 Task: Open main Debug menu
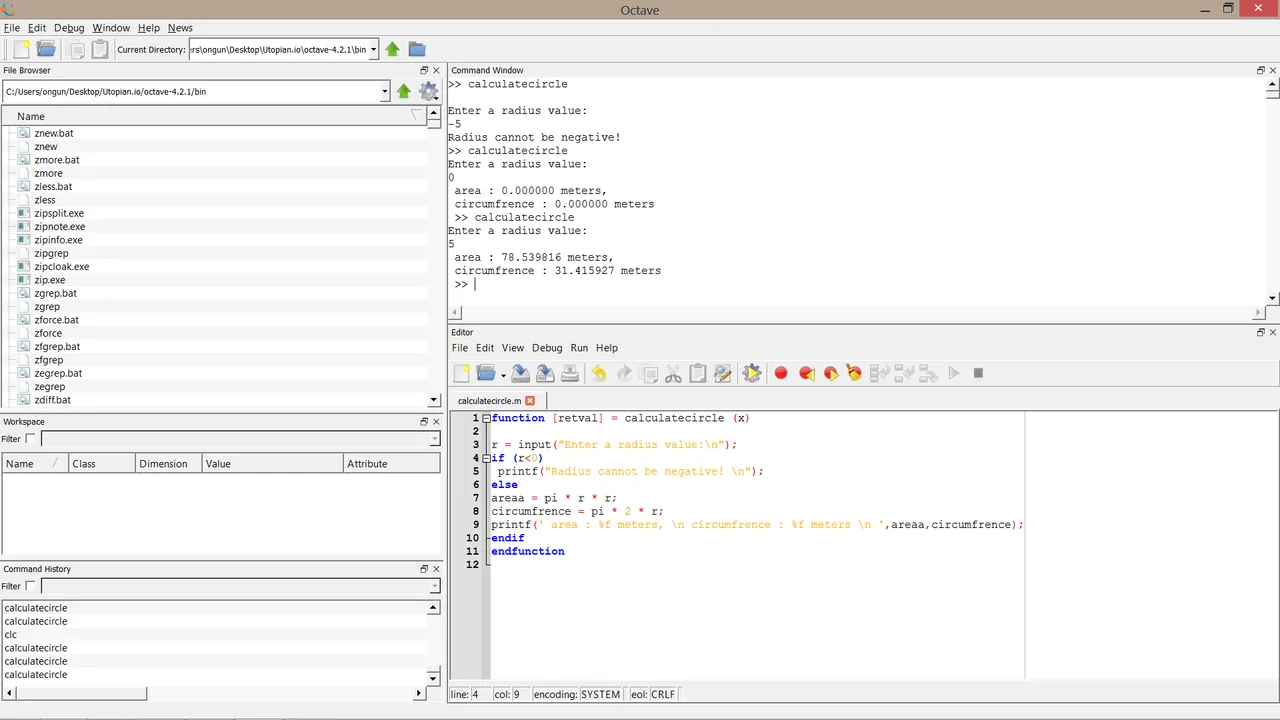point(69,28)
